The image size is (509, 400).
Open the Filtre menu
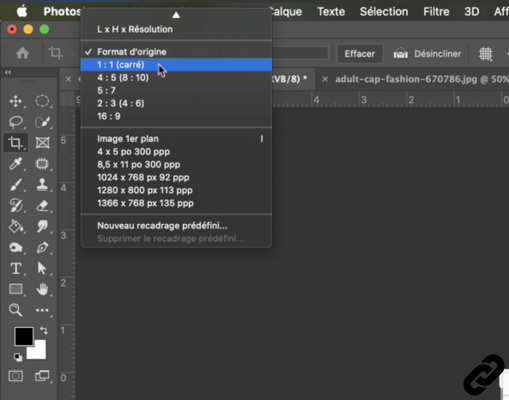(436, 11)
